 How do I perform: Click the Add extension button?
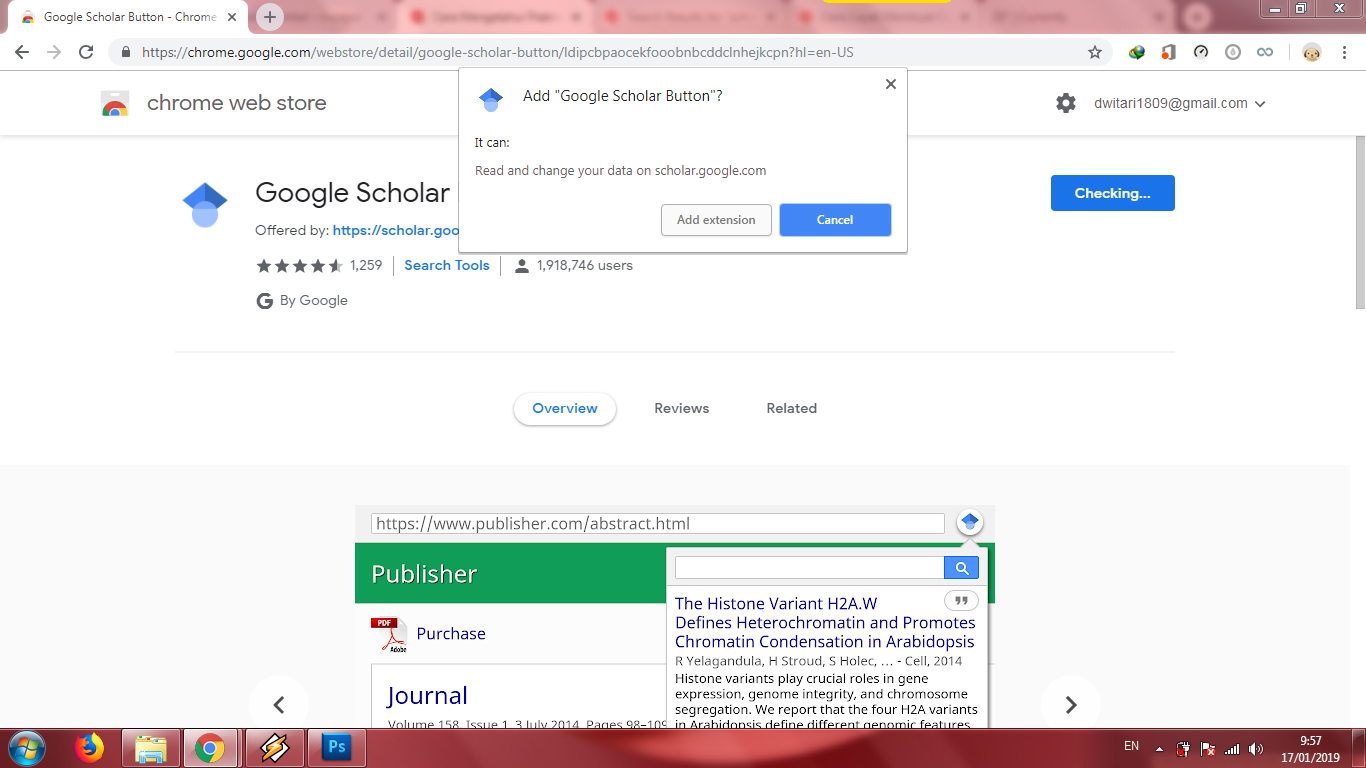(716, 220)
